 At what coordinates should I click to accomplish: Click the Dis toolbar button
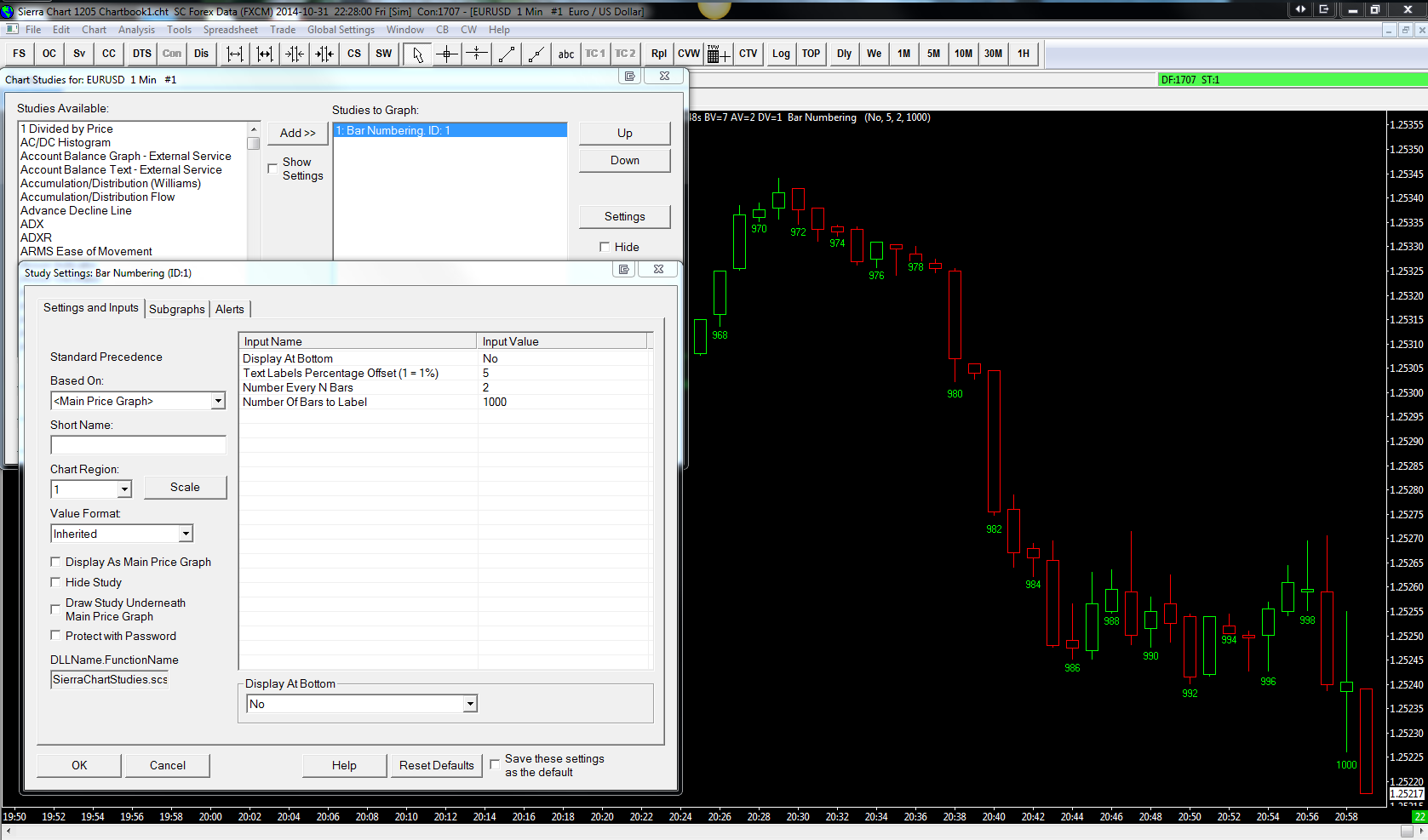pos(201,54)
